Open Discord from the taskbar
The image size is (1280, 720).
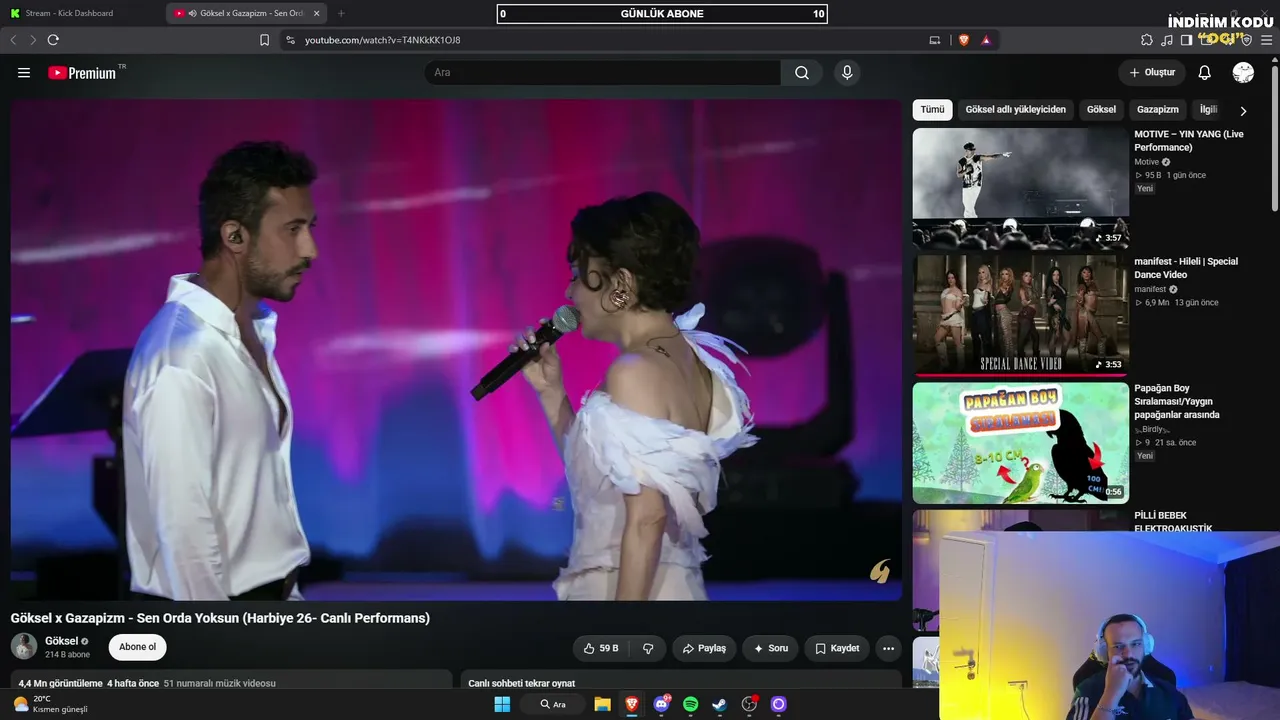pyautogui.click(x=661, y=704)
